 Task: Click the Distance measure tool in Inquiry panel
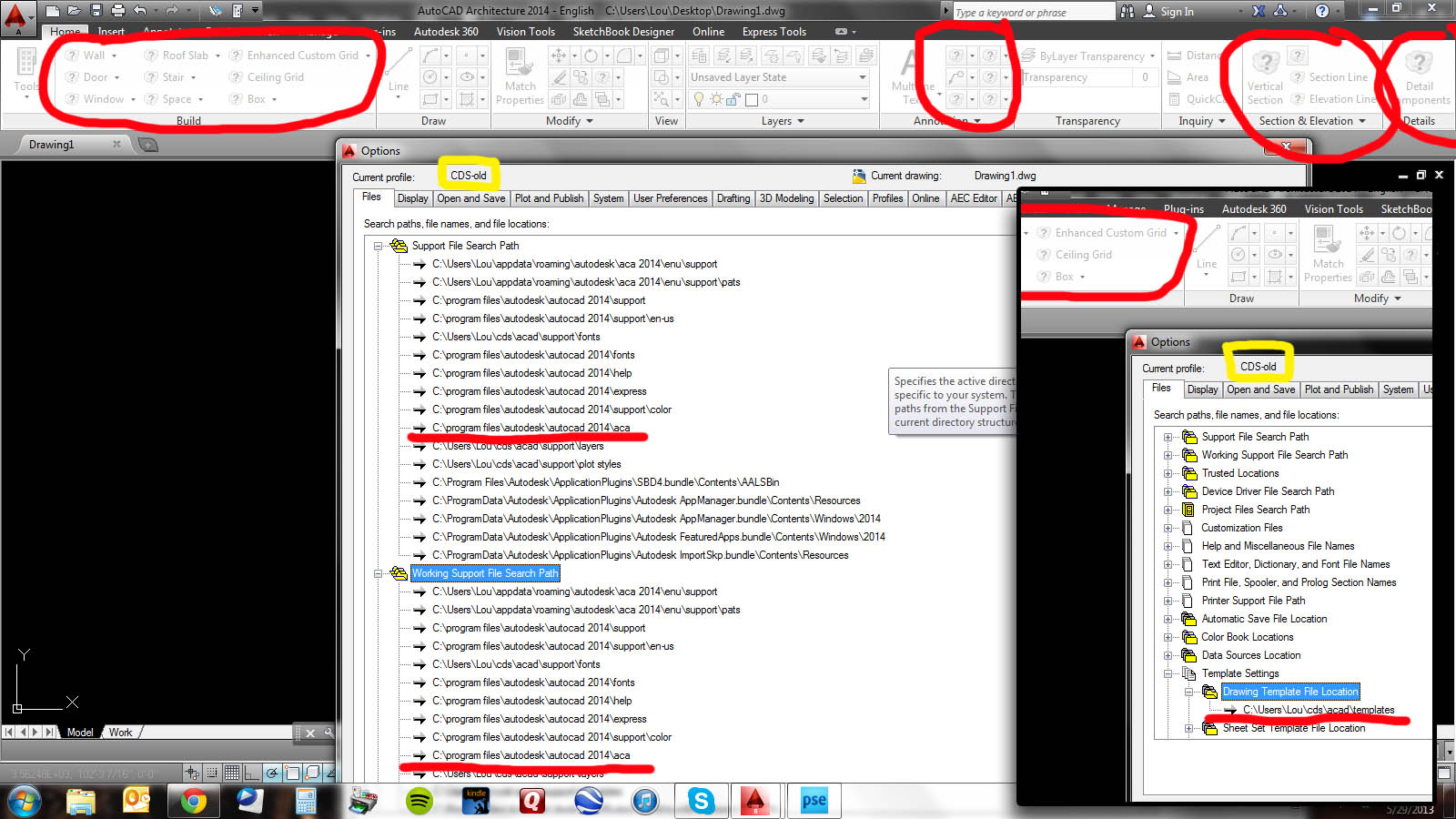(x=1193, y=56)
